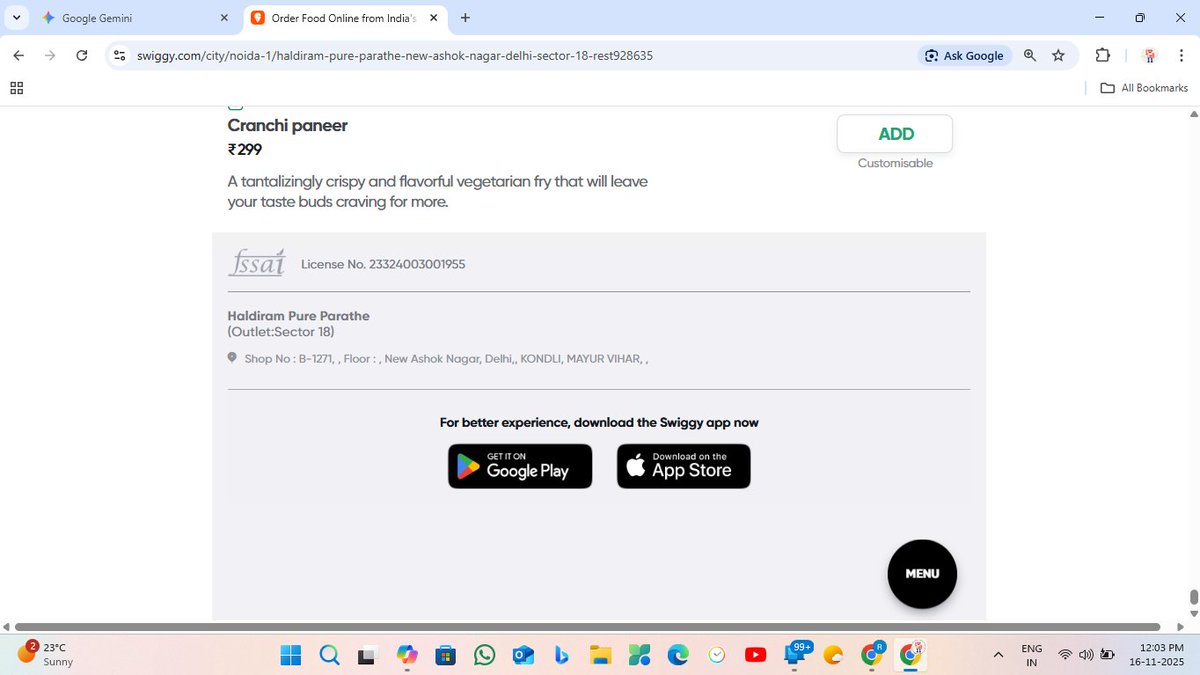Open the battery tray icon
The width and height of the screenshot is (1200, 675).
point(1108,655)
